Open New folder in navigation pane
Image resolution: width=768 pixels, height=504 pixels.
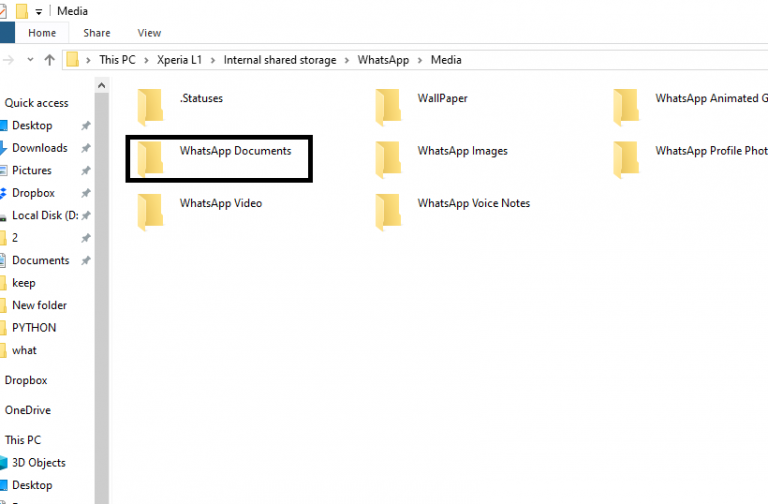tap(39, 305)
